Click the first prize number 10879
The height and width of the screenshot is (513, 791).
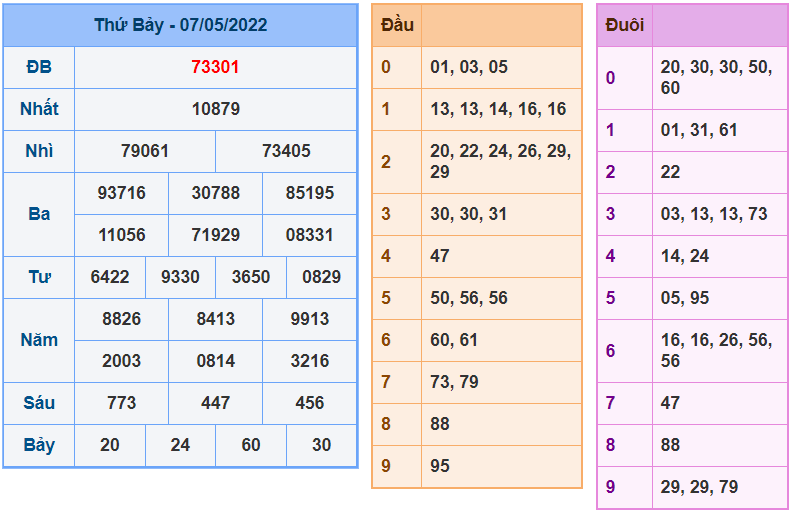coord(215,108)
